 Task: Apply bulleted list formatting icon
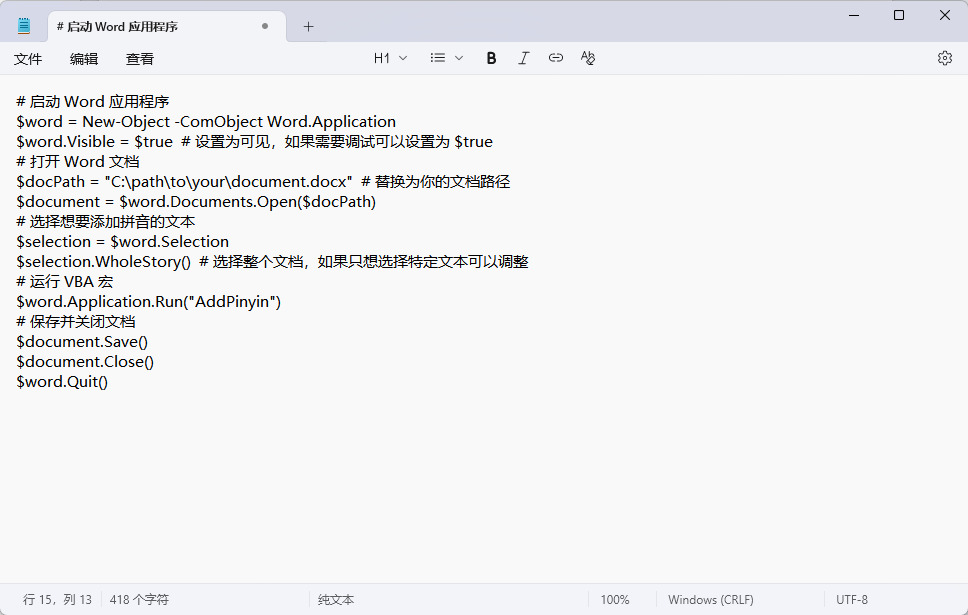438,58
